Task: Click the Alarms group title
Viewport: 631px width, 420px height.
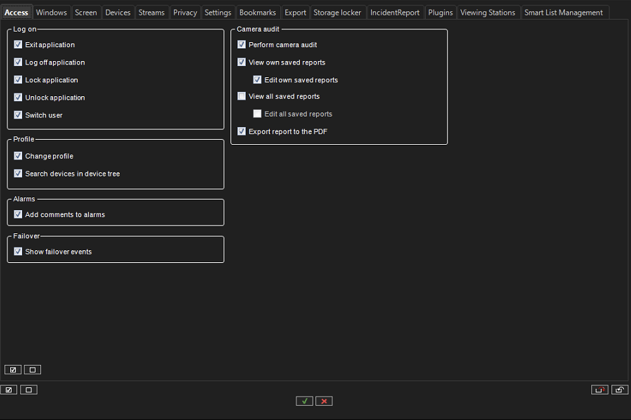Action: tap(24, 199)
